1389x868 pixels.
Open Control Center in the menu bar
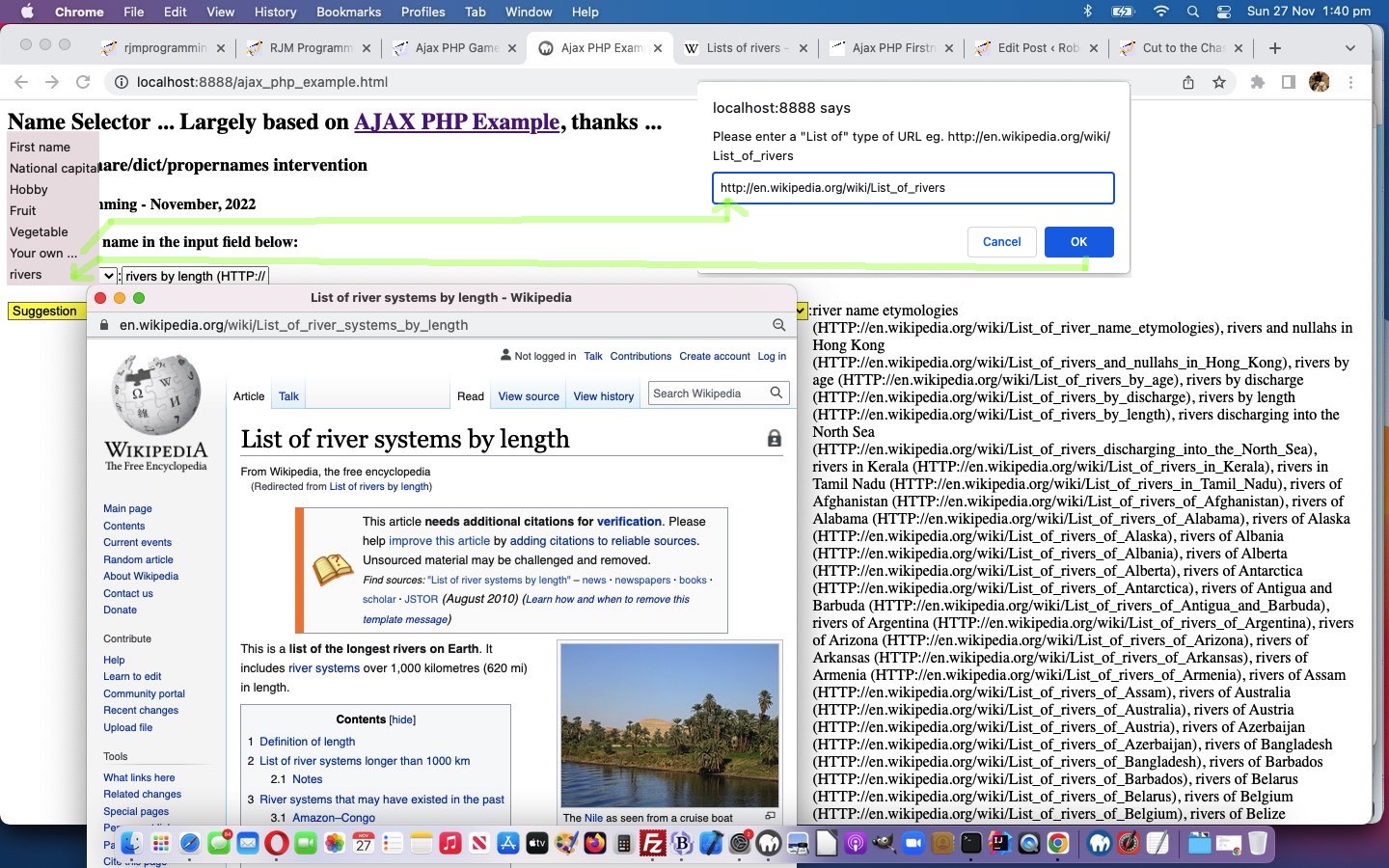(1223, 12)
